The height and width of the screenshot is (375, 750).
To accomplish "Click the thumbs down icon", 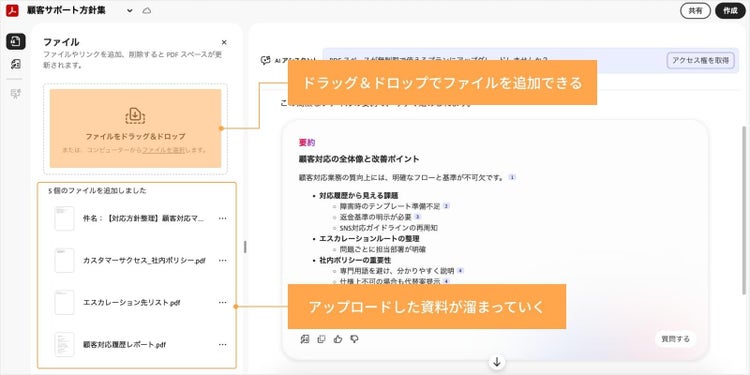I will 354,339.
